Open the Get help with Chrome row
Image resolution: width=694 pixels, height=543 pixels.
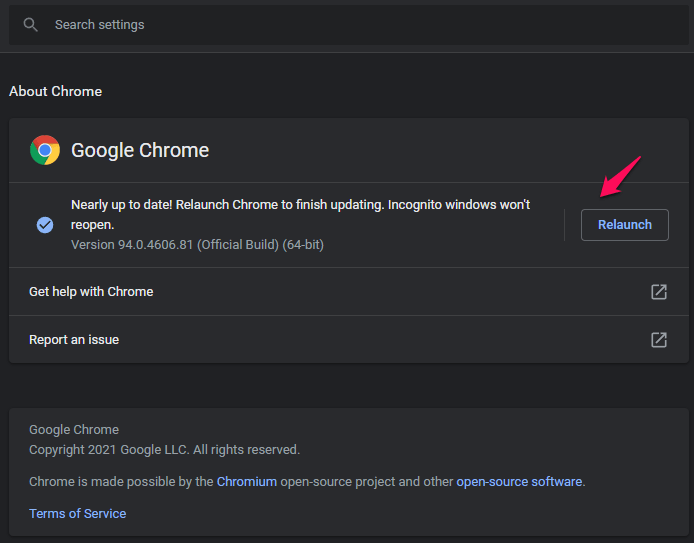pos(349,292)
